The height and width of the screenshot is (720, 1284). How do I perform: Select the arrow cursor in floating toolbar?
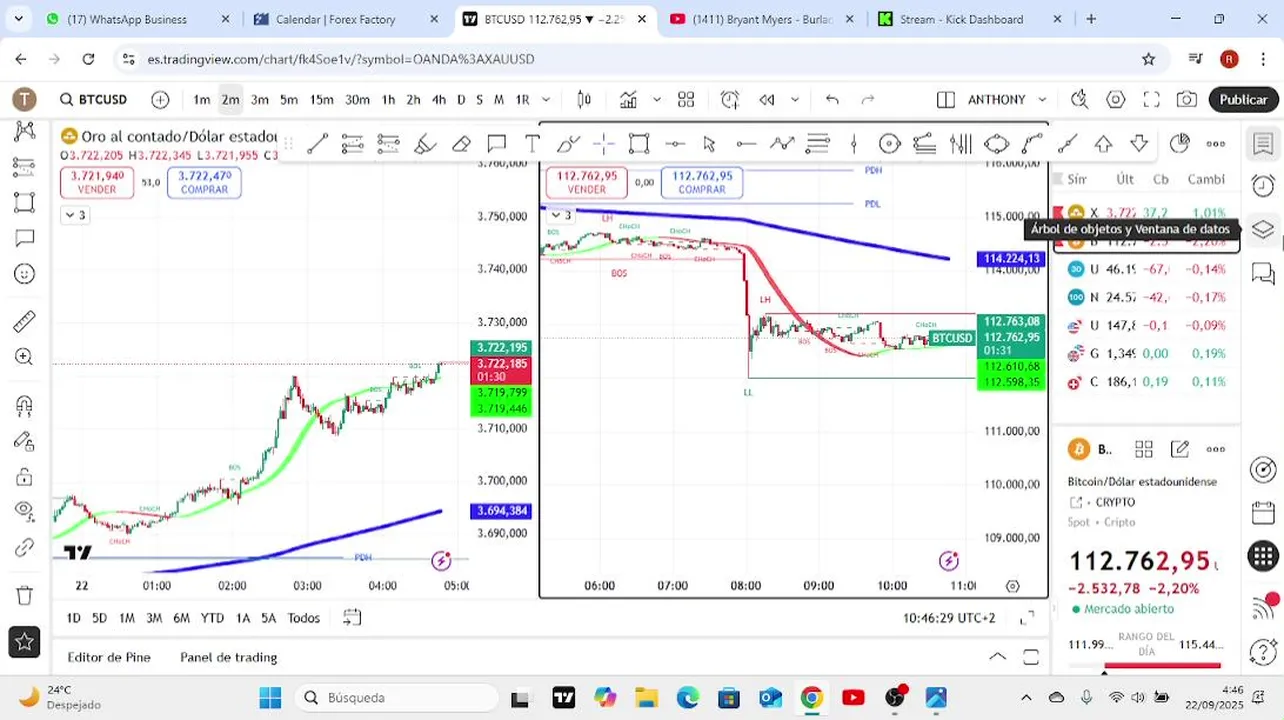(x=710, y=144)
